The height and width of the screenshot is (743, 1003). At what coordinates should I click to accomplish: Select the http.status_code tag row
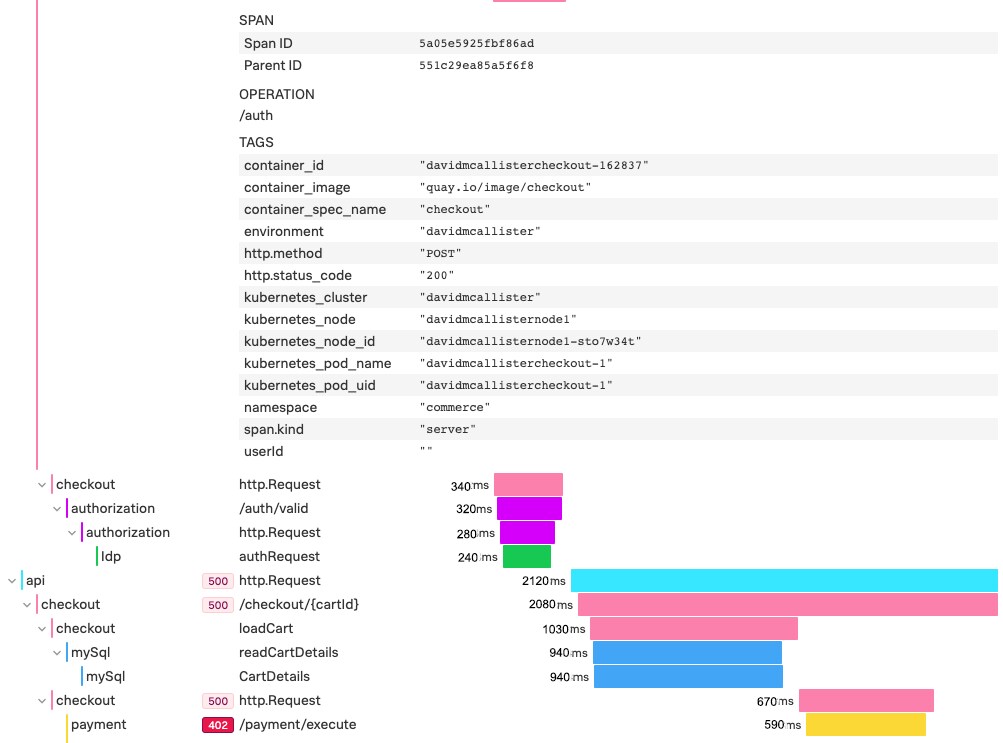click(617, 275)
